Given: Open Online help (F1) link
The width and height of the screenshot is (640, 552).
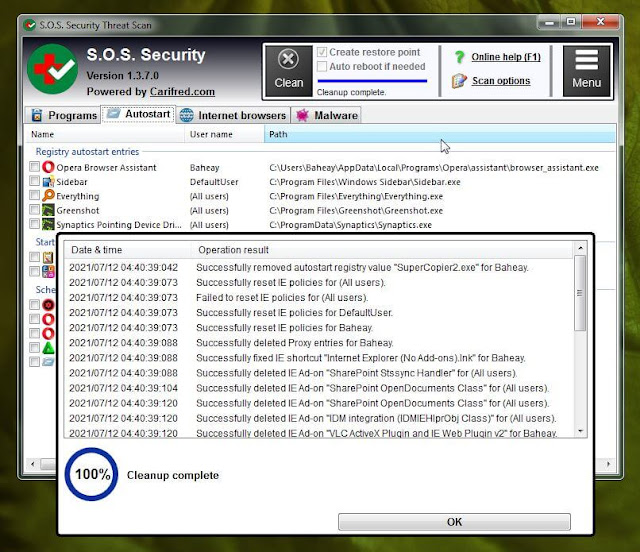Looking at the screenshot, I should tap(506, 57).
